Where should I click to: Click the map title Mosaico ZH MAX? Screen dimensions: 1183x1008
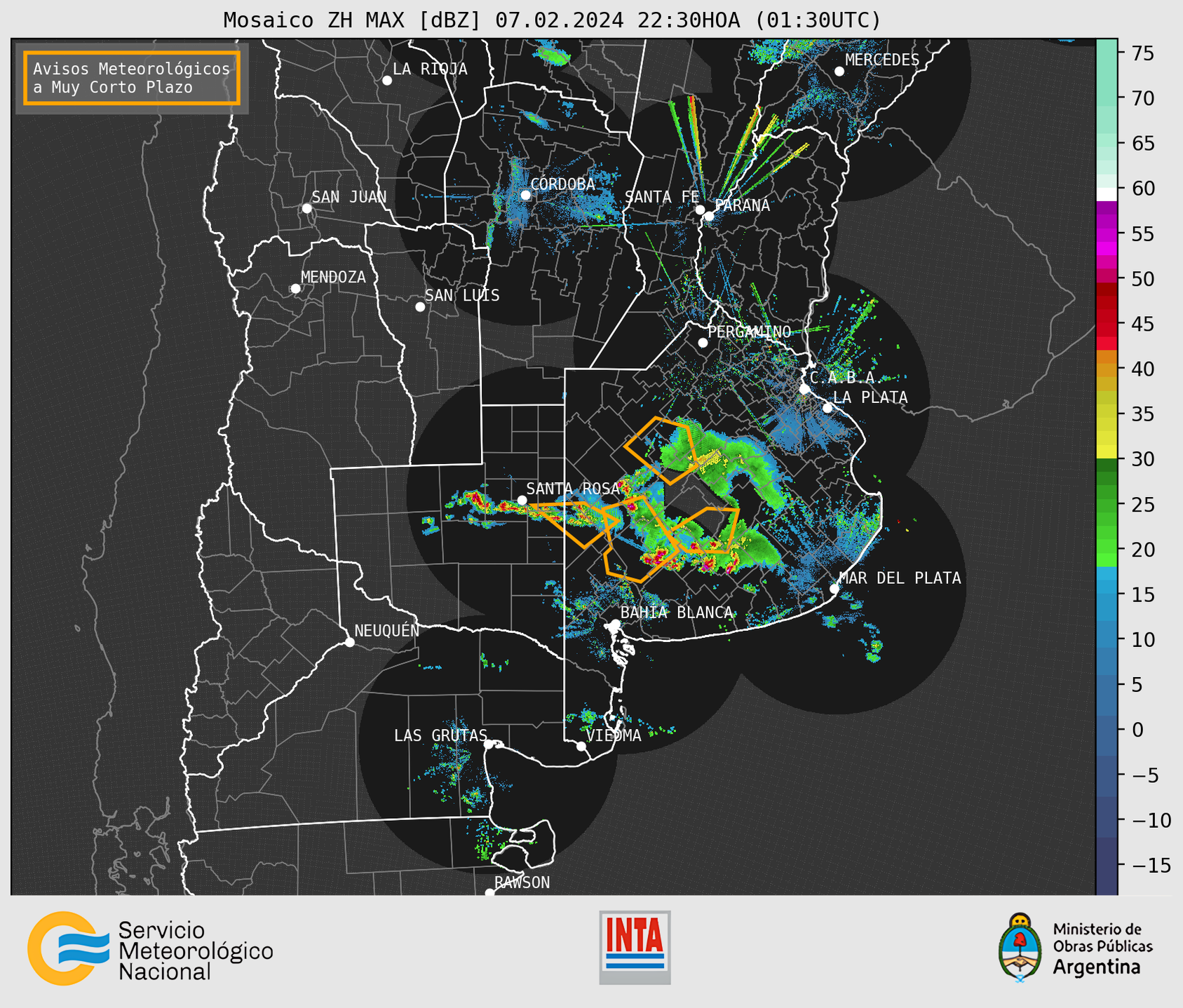(552, 20)
